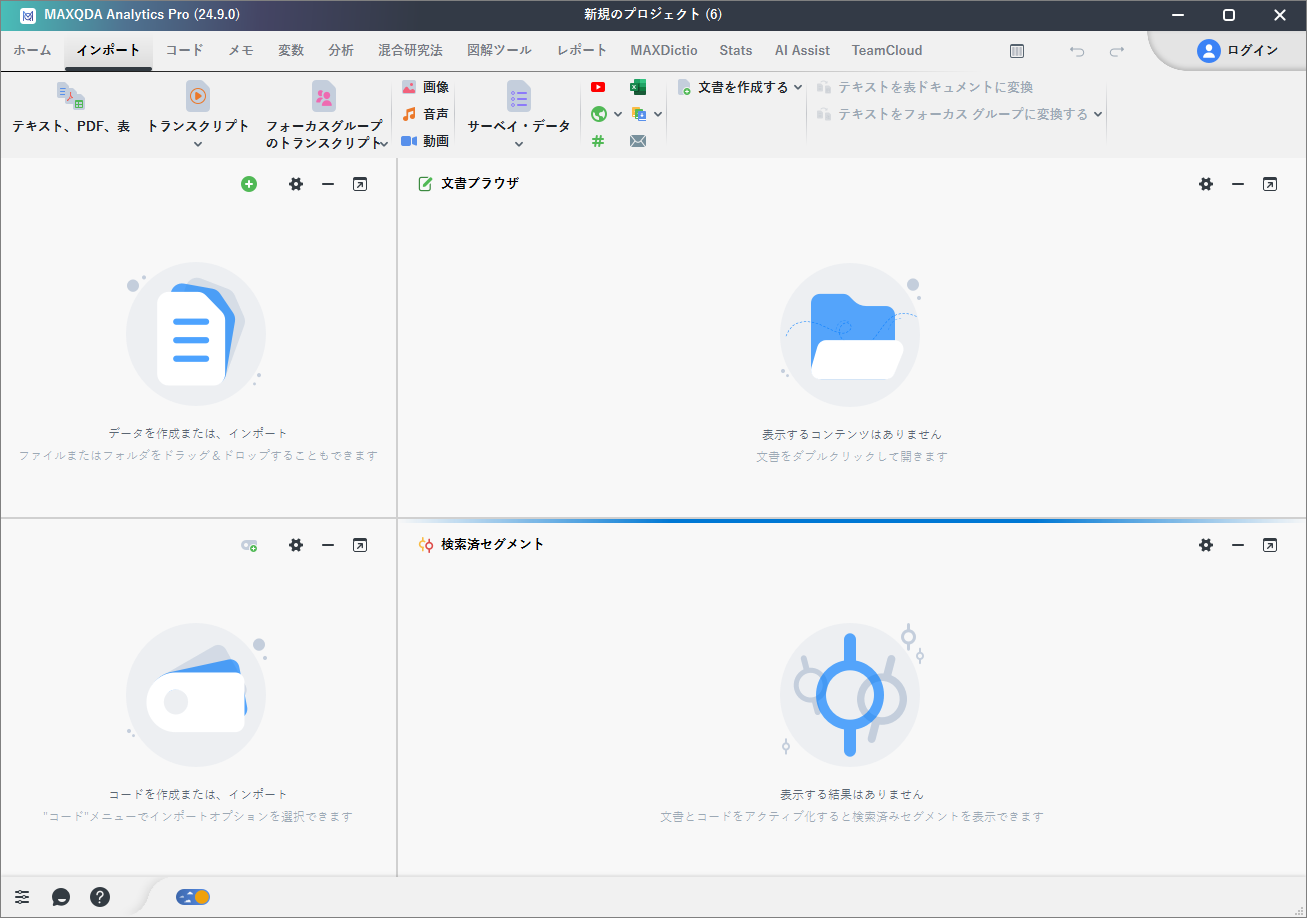Click the ログイン button
The width and height of the screenshot is (1307, 918).
coord(1237,50)
